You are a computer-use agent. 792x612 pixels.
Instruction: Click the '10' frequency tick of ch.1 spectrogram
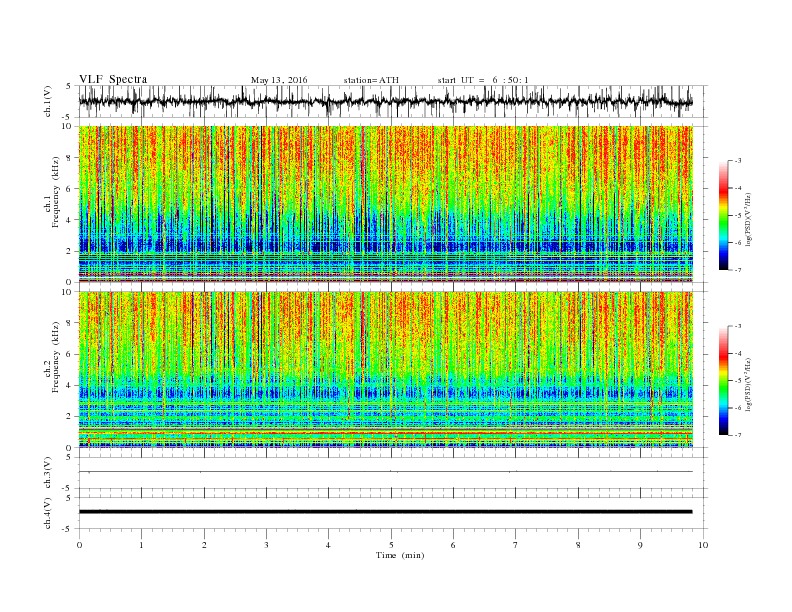coord(68,126)
